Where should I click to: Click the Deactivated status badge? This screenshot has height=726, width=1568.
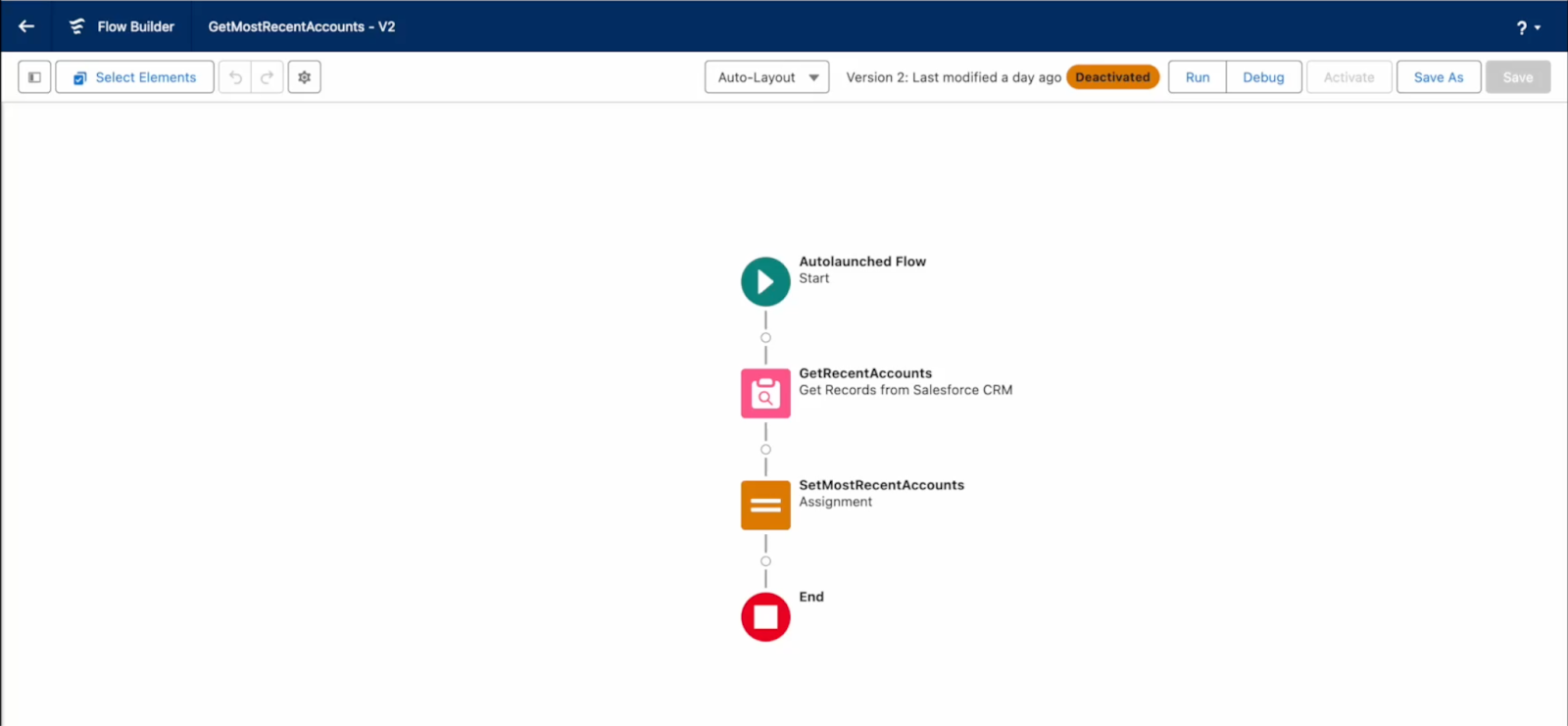point(1112,77)
